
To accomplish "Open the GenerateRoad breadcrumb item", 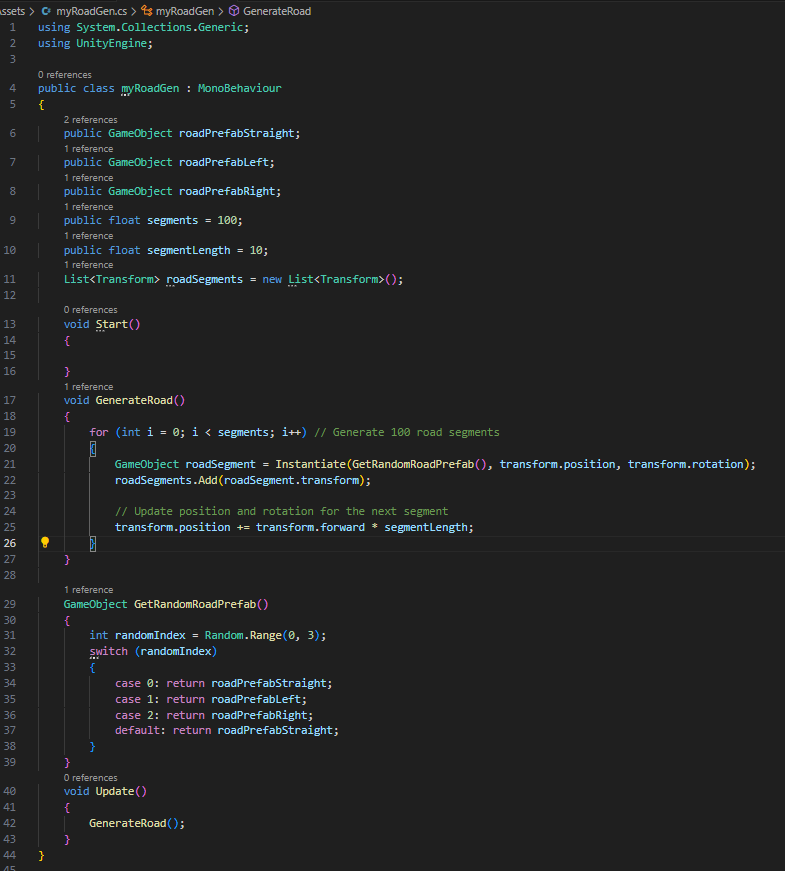I will pyautogui.click(x=277, y=11).
